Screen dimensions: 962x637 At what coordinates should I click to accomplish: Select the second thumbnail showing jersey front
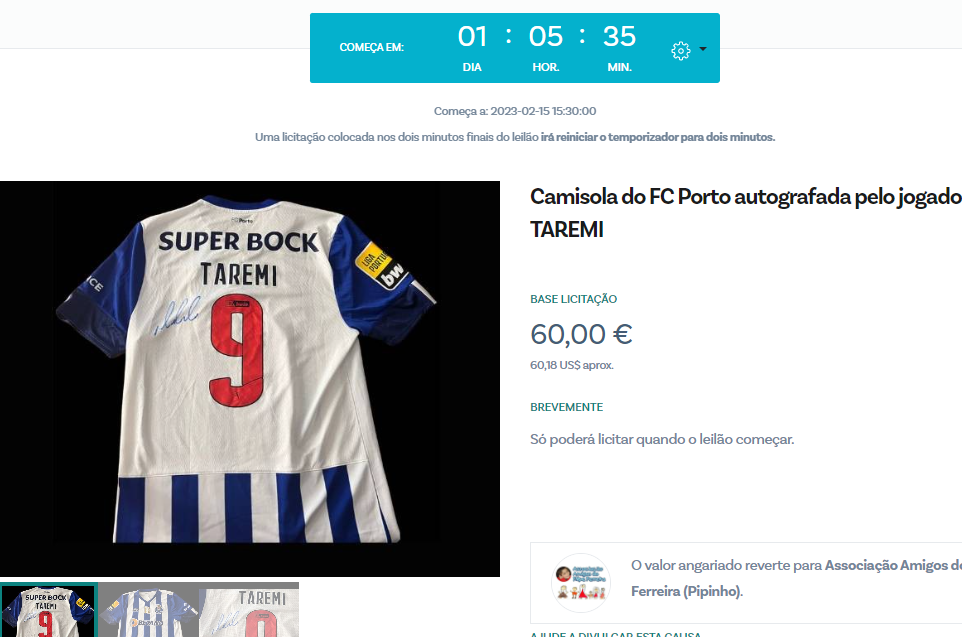click(x=148, y=610)
